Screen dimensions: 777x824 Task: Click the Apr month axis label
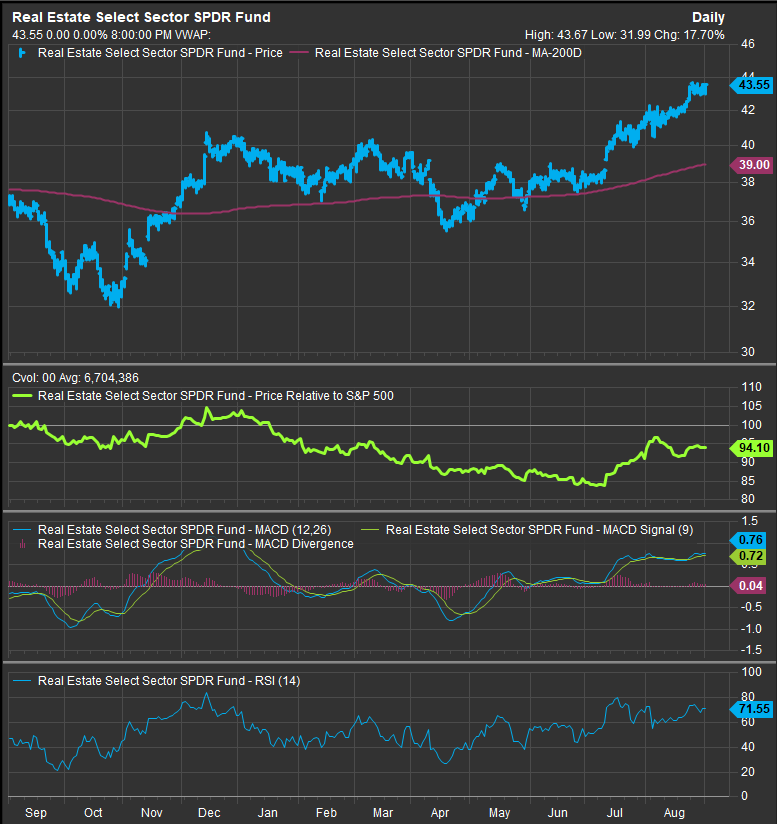click(440, 812)
